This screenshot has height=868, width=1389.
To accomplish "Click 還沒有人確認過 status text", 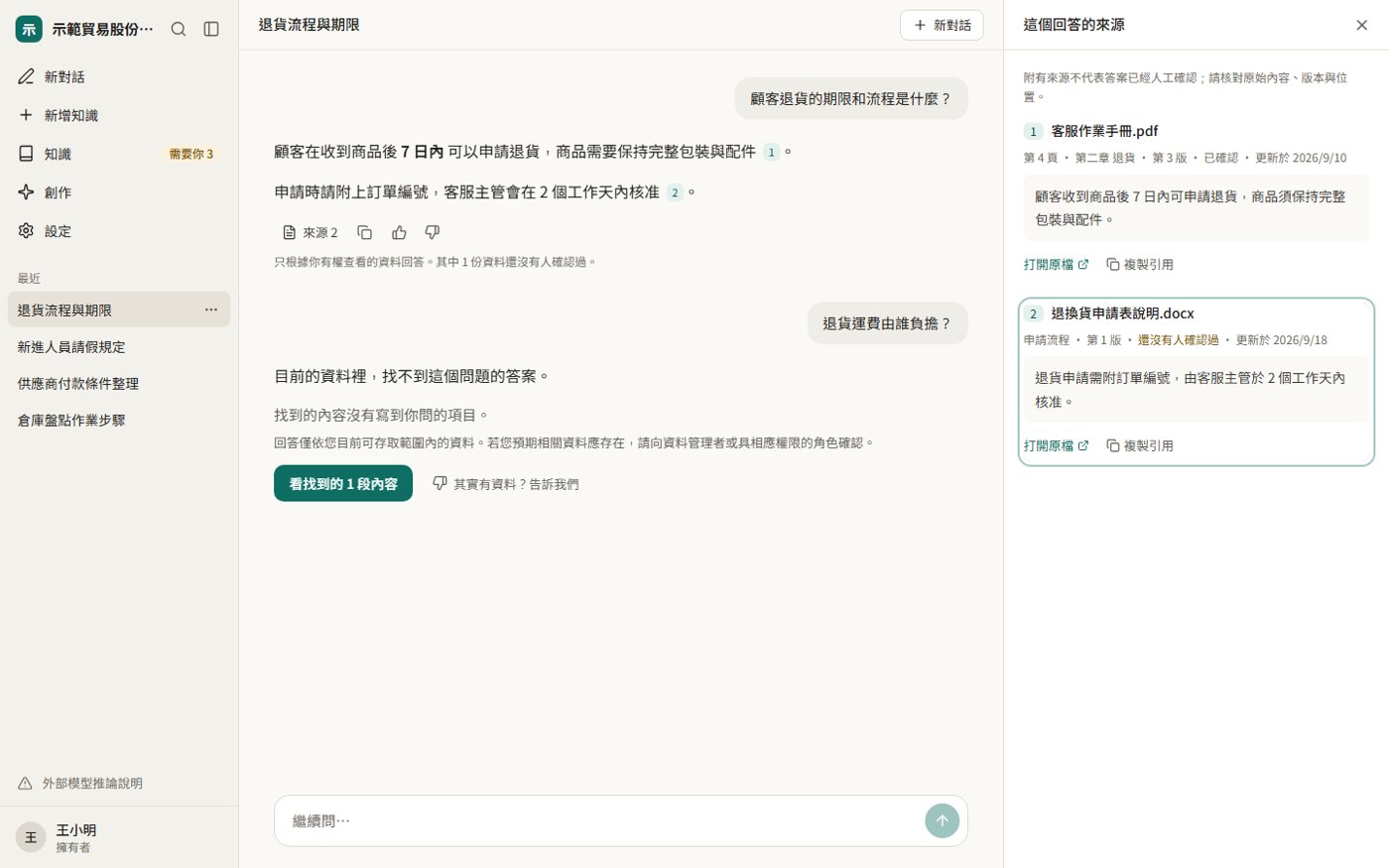I will (1178, 340).
